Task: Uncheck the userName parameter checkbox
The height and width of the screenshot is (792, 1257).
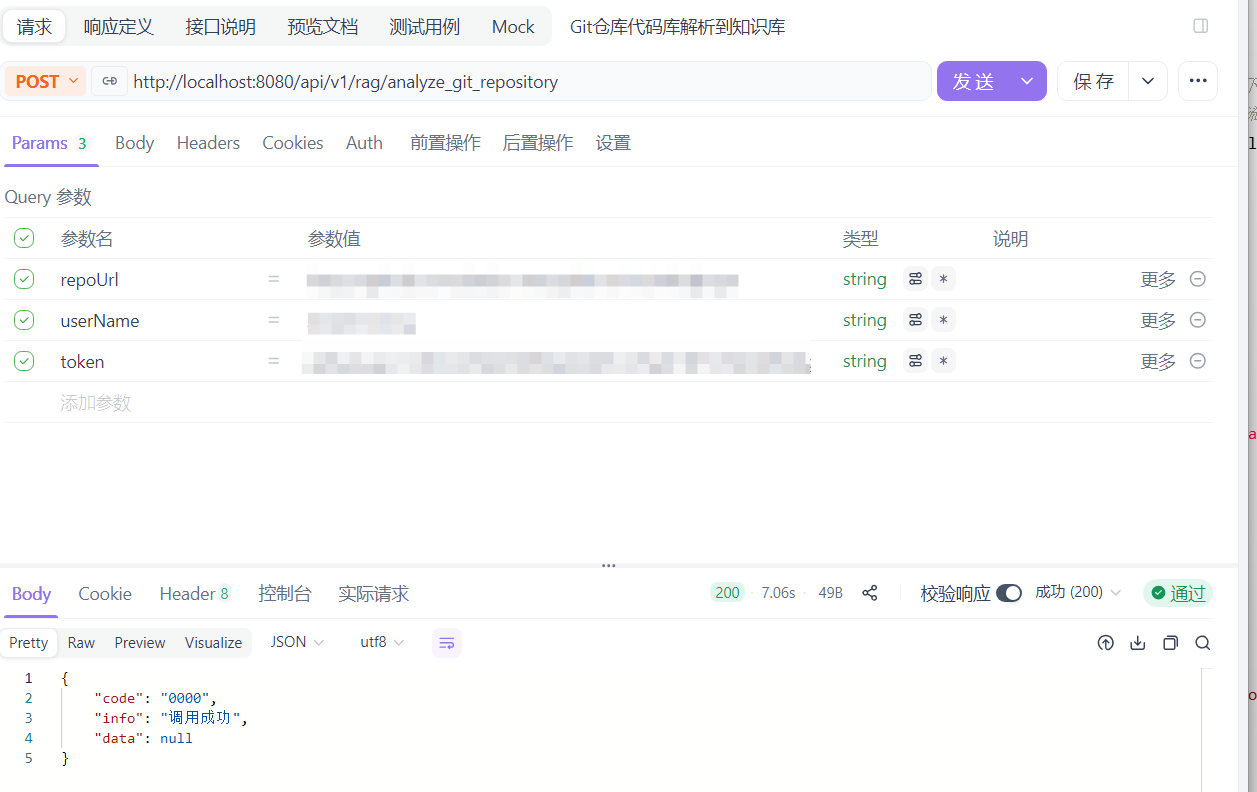Action: (x=24, y=320)
